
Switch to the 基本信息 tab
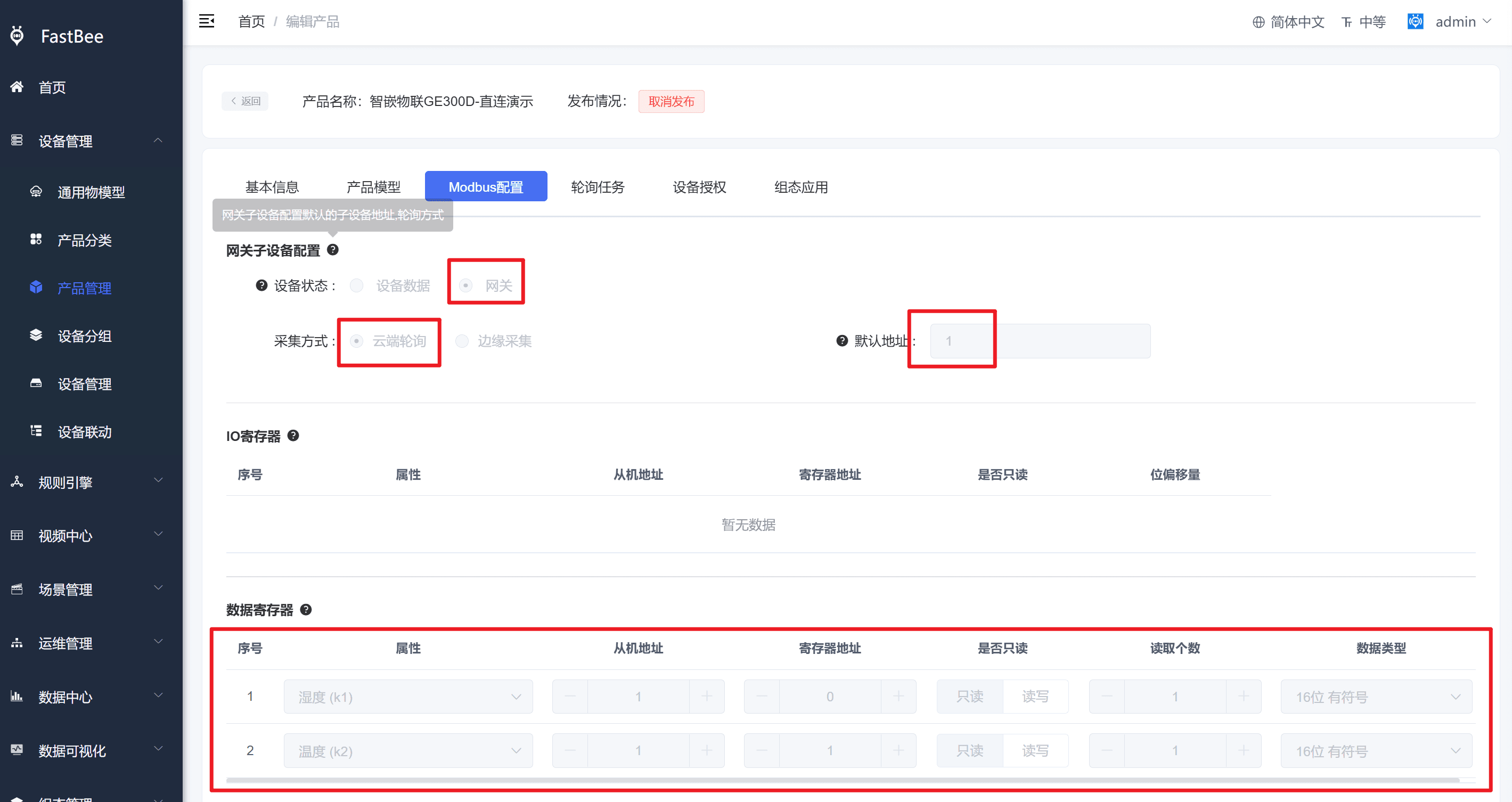pyautogui.click(x=272, y=187)
